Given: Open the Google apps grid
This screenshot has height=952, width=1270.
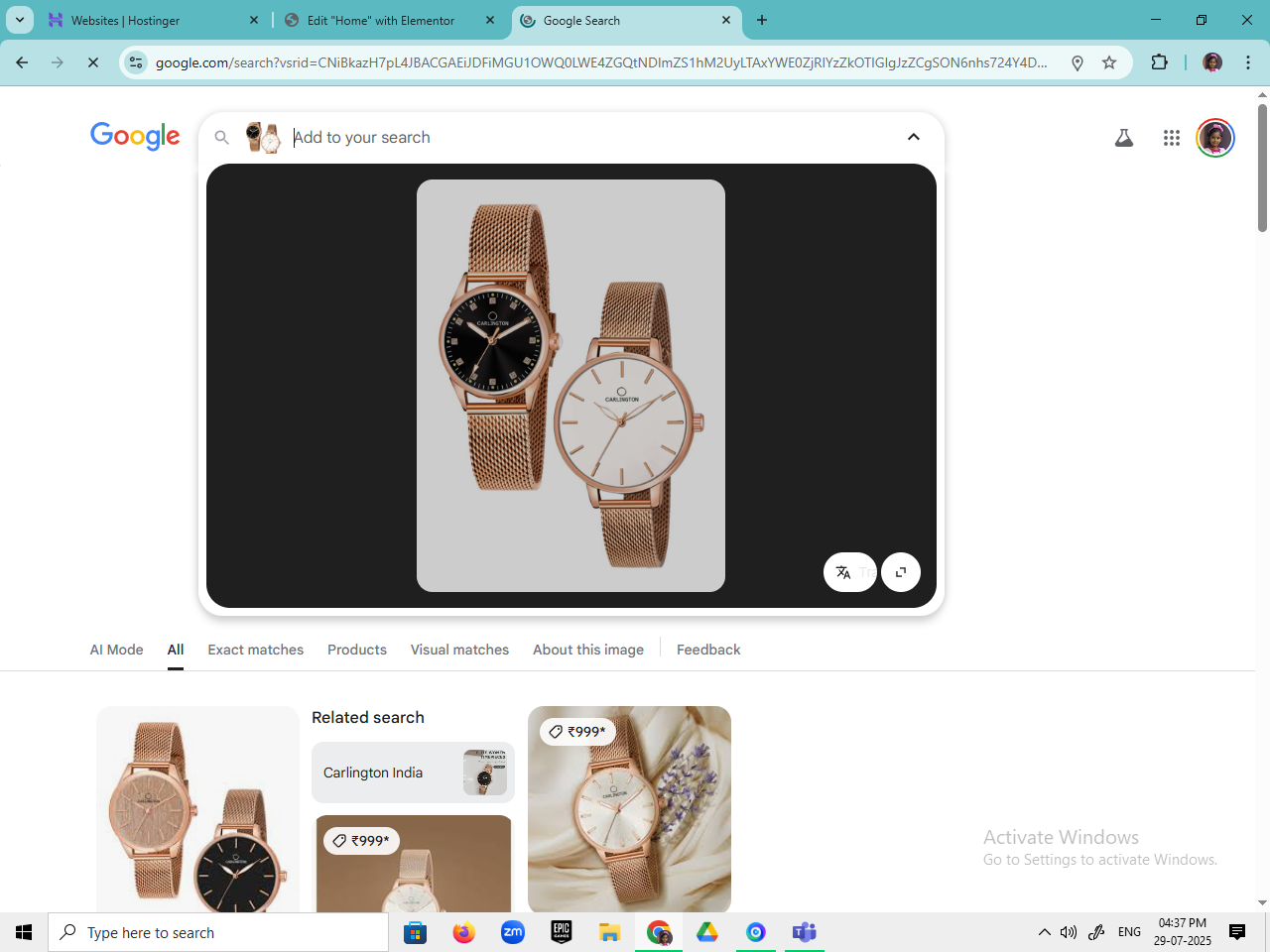Looking at the screenshot, I should (x=1172, y=138).
